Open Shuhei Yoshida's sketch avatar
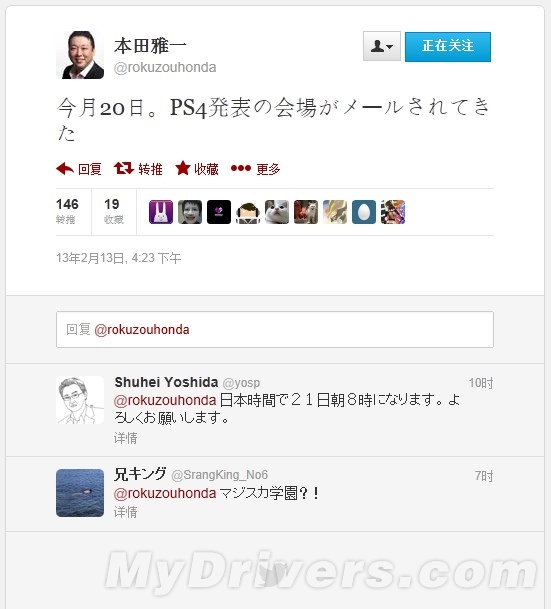 point(80,400)
